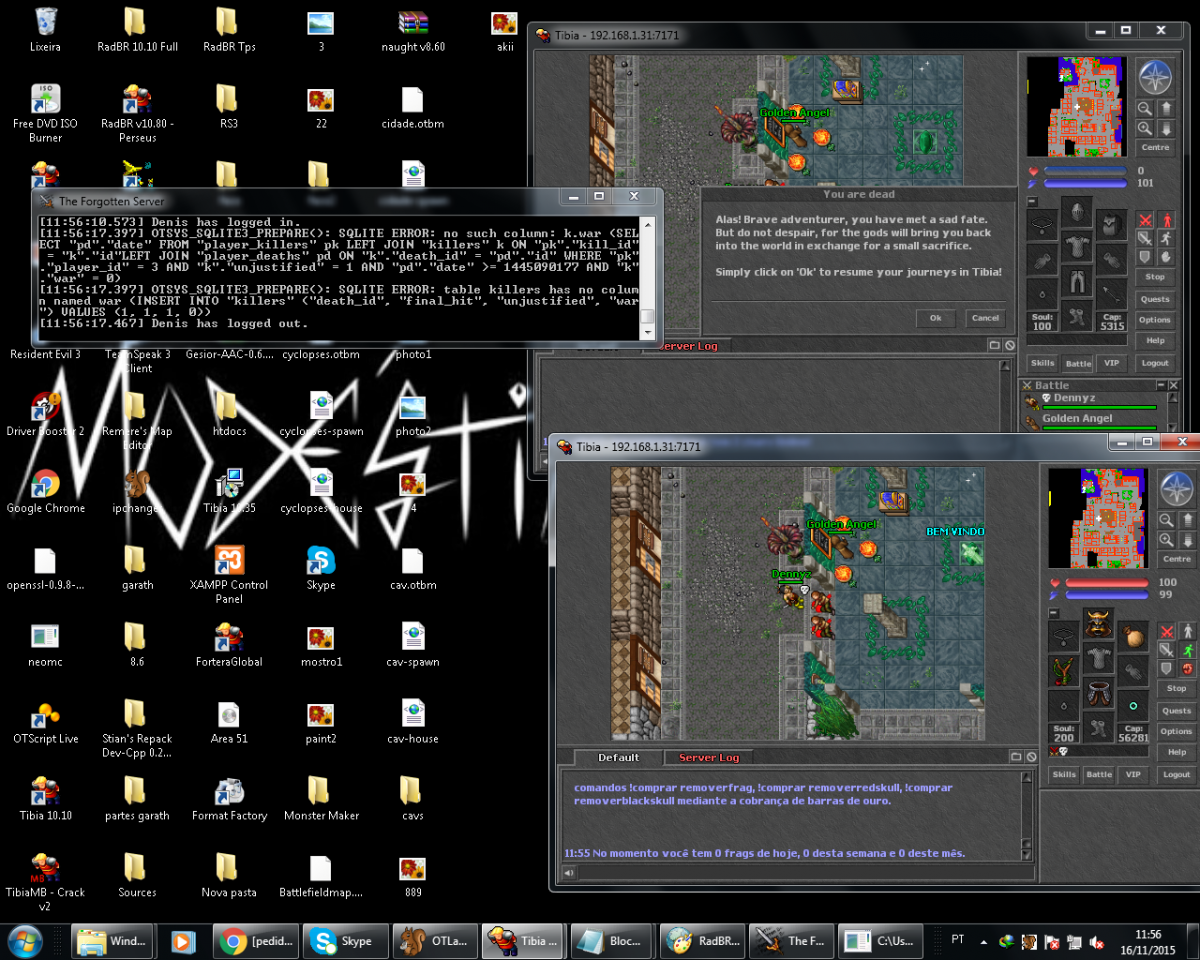Toggle secure PvP mode in front Tibia

[1188, 668]
